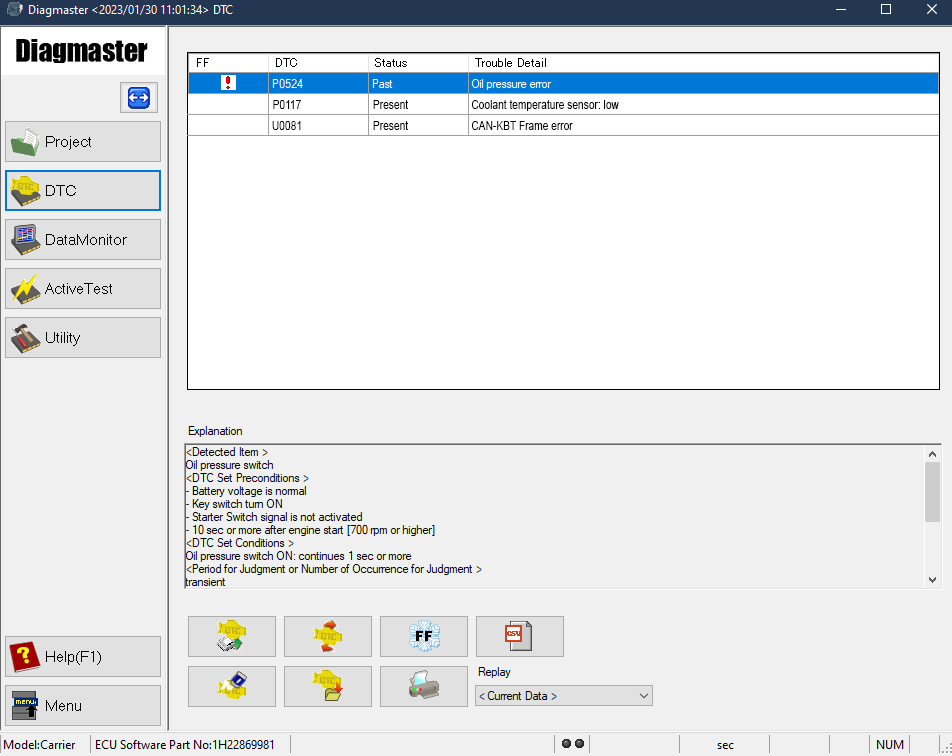This screenshot has height=756, width=952.
Task: Click the blue connection arrows icon
Action: click(x=139, y=98)
